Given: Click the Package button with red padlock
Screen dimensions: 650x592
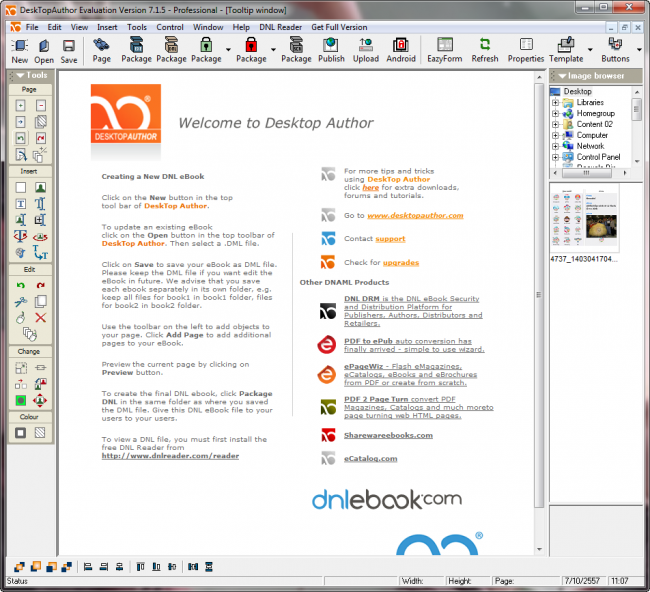Looking at the screenshot, I should point(251,50).
